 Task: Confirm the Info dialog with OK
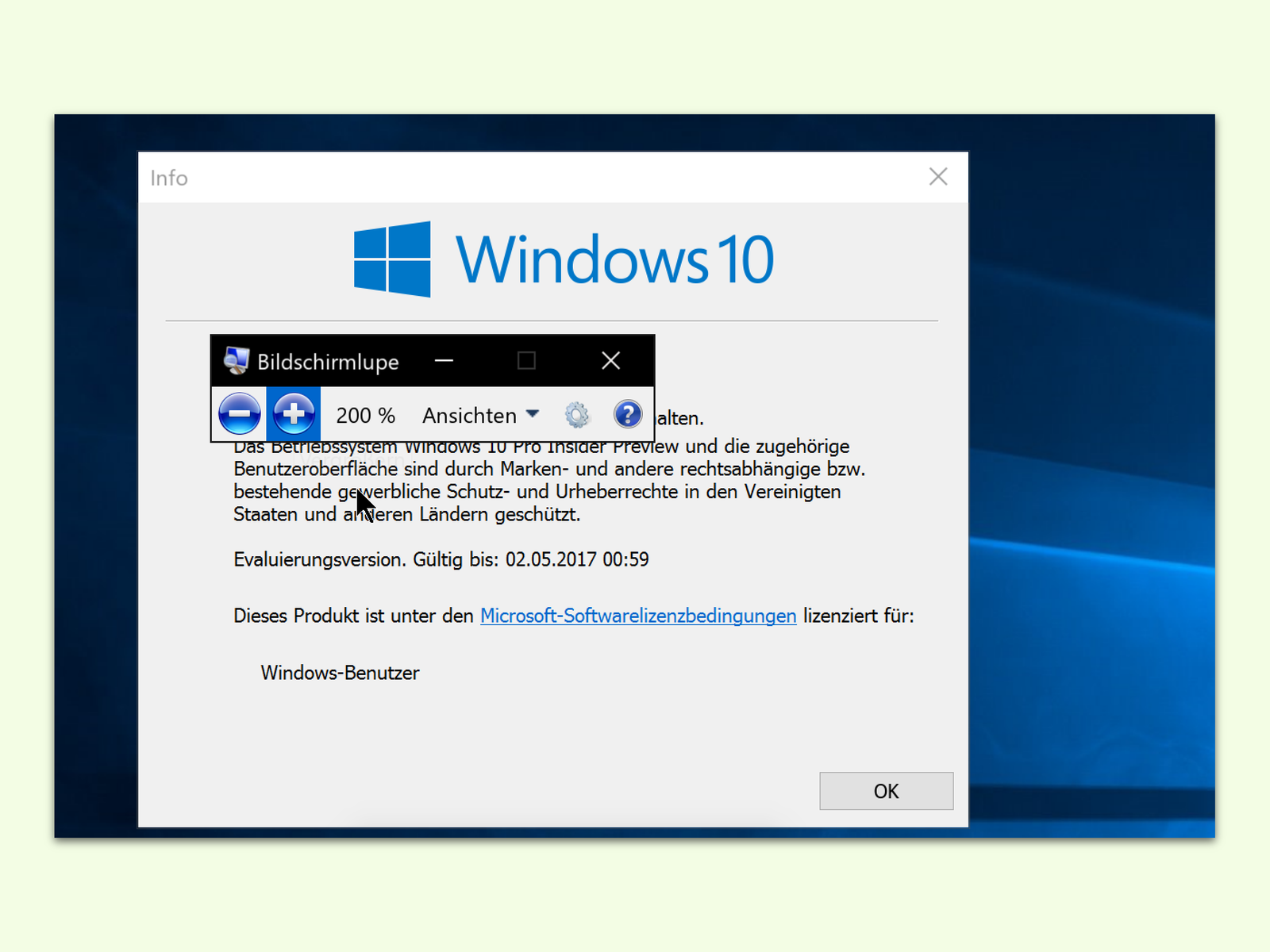[x=886, y=791]
